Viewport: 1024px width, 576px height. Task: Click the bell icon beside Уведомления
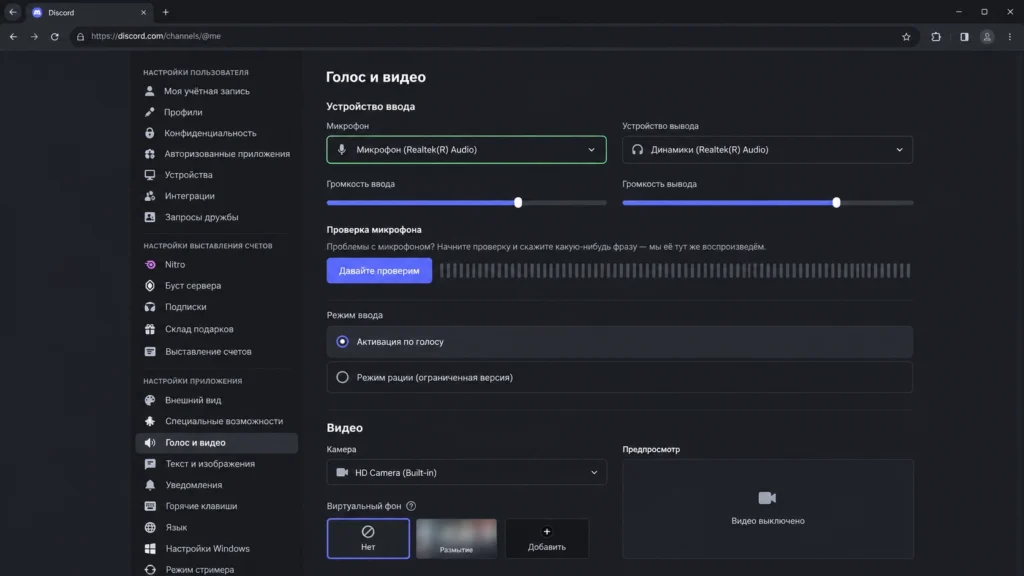pyautogui.click(x=150, y=485)
